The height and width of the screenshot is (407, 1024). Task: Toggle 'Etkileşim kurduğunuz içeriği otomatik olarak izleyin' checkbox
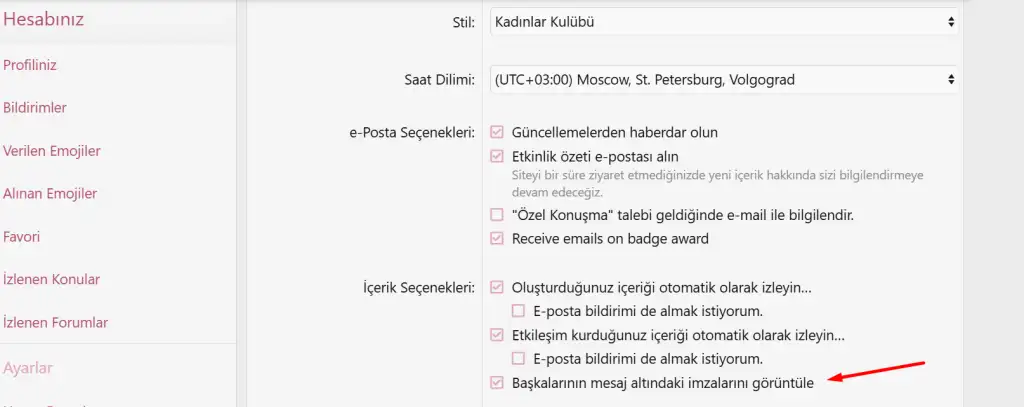[x=497, y=335]
